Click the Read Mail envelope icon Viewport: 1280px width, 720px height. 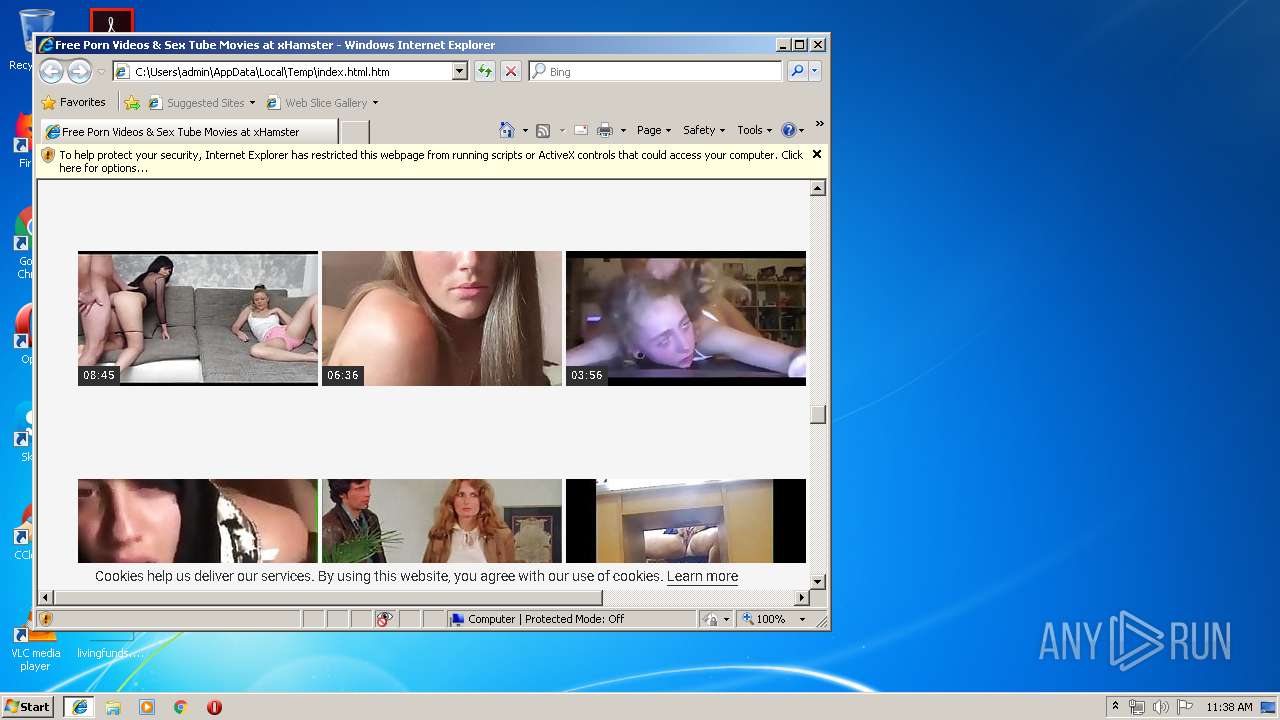click(580, 130)
